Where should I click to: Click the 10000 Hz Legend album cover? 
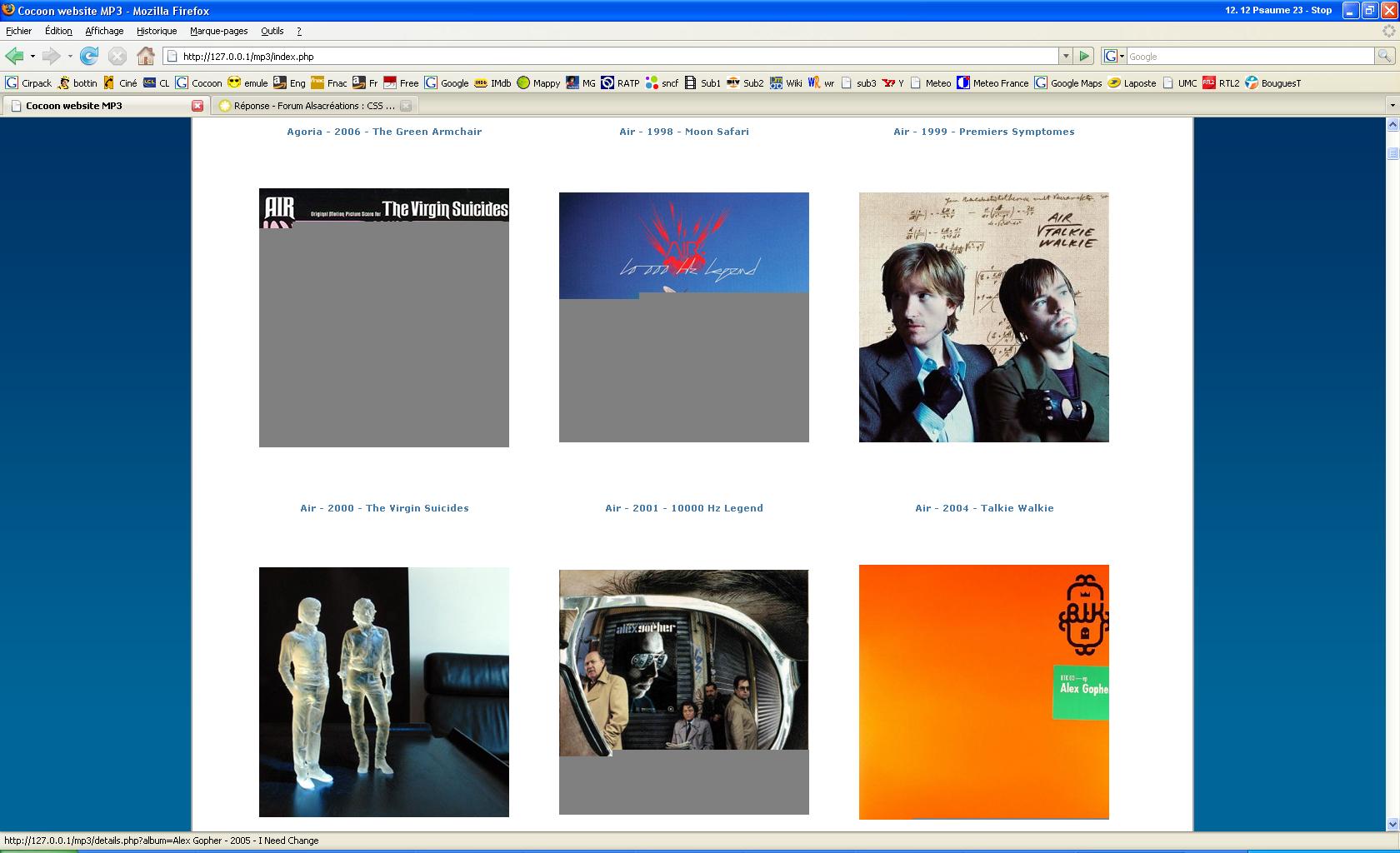[684, 317]
